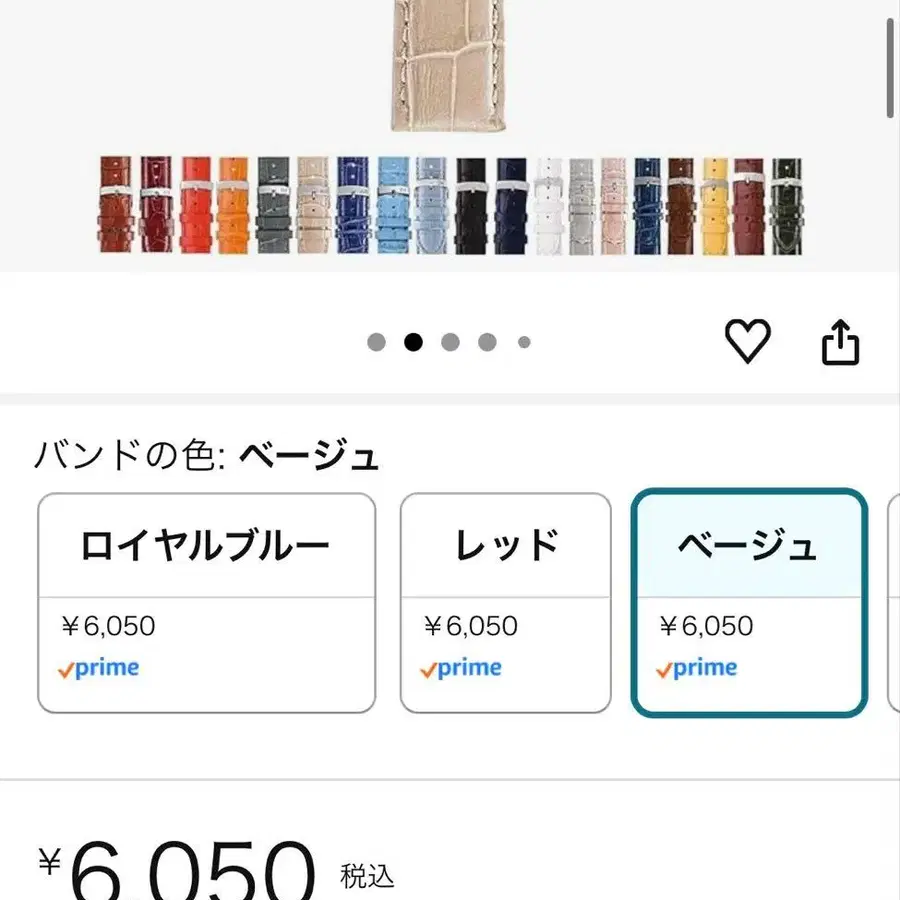Open share options with share icon

840,343
